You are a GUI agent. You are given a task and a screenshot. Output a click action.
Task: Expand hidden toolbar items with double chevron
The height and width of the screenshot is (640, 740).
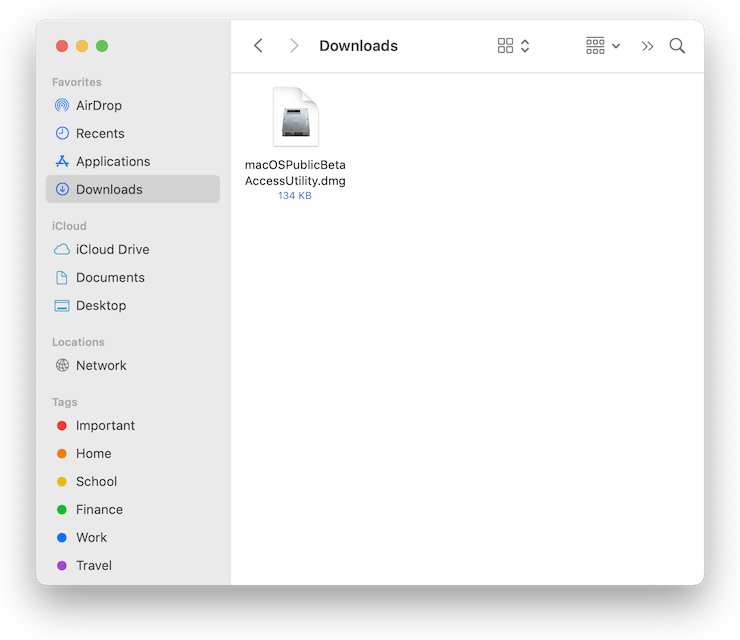pyautogui.click(x=647, y=46)
